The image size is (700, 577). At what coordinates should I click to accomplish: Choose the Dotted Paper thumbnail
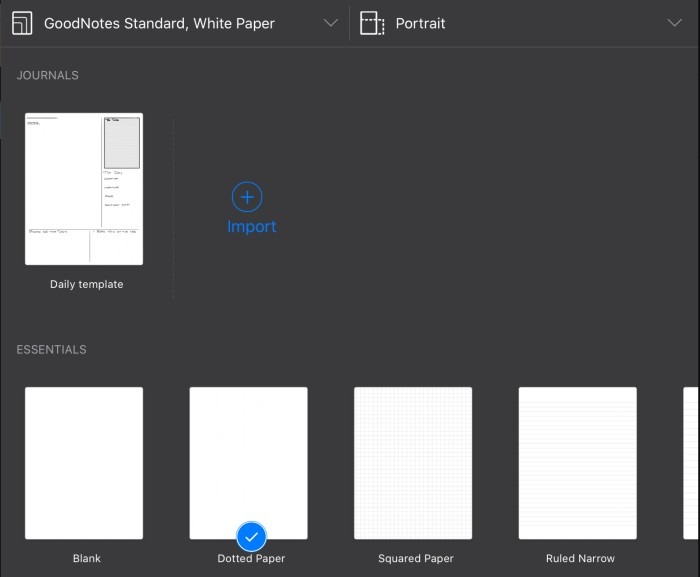(248, 463)
